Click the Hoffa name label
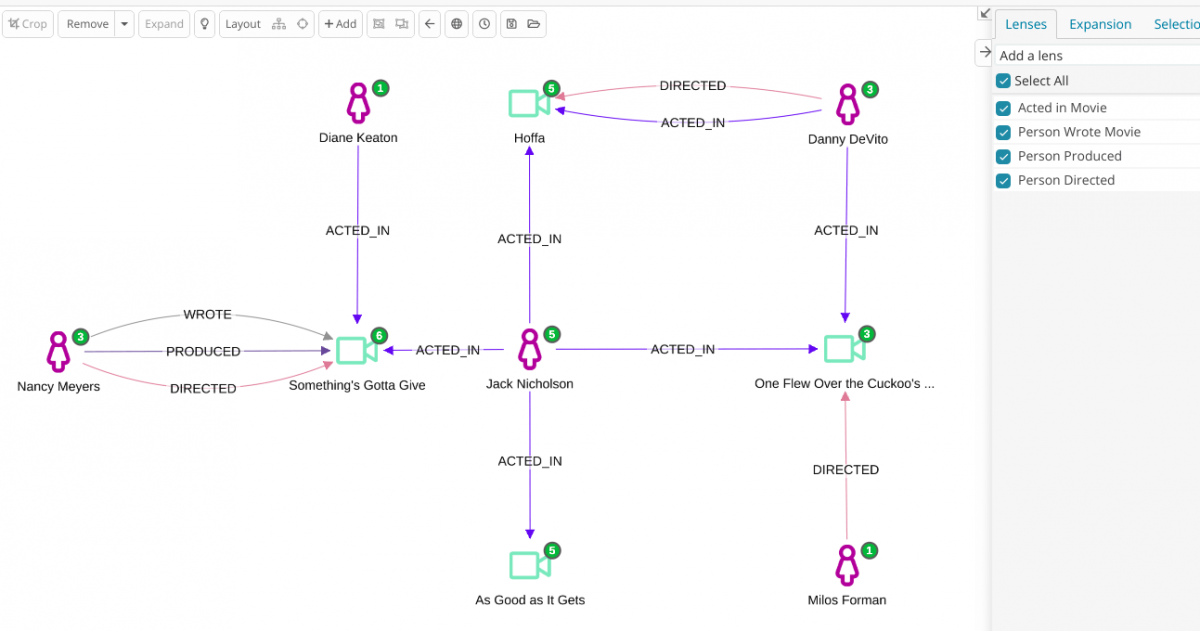This screenshot has height=631, width=1200. 529,138
